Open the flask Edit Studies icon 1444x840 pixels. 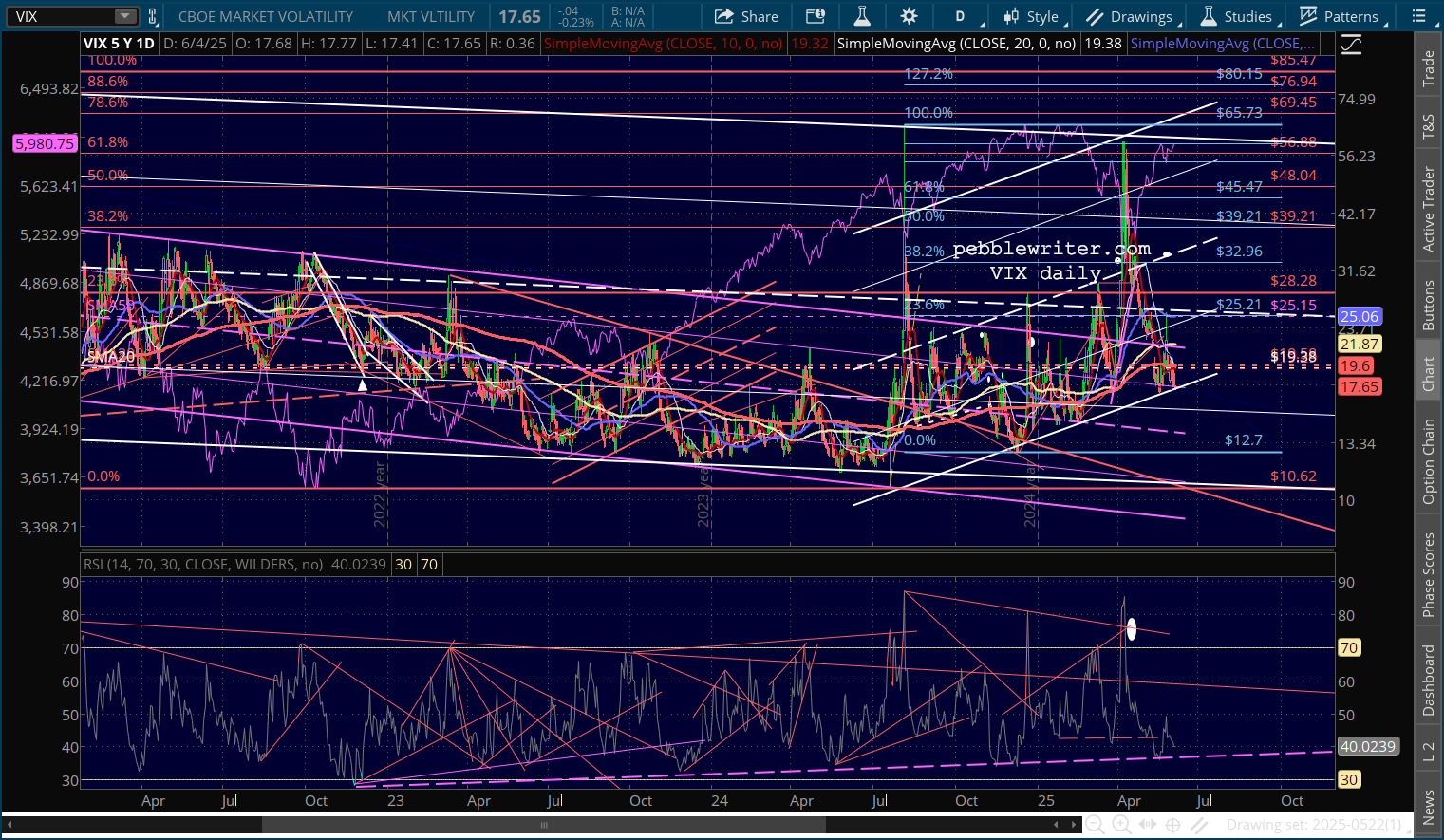(862, 16)
